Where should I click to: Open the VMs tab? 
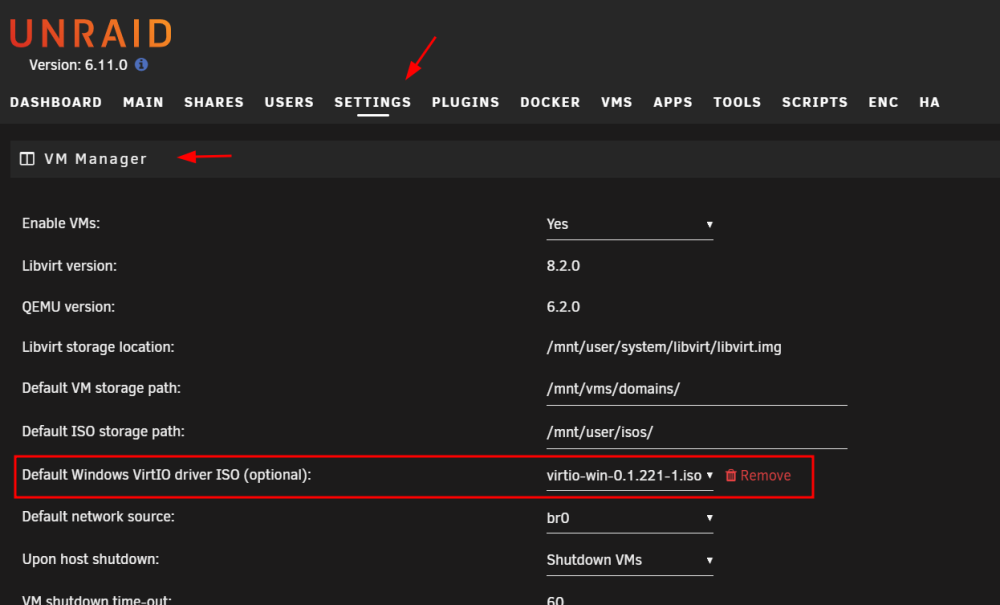click(617, 102)
